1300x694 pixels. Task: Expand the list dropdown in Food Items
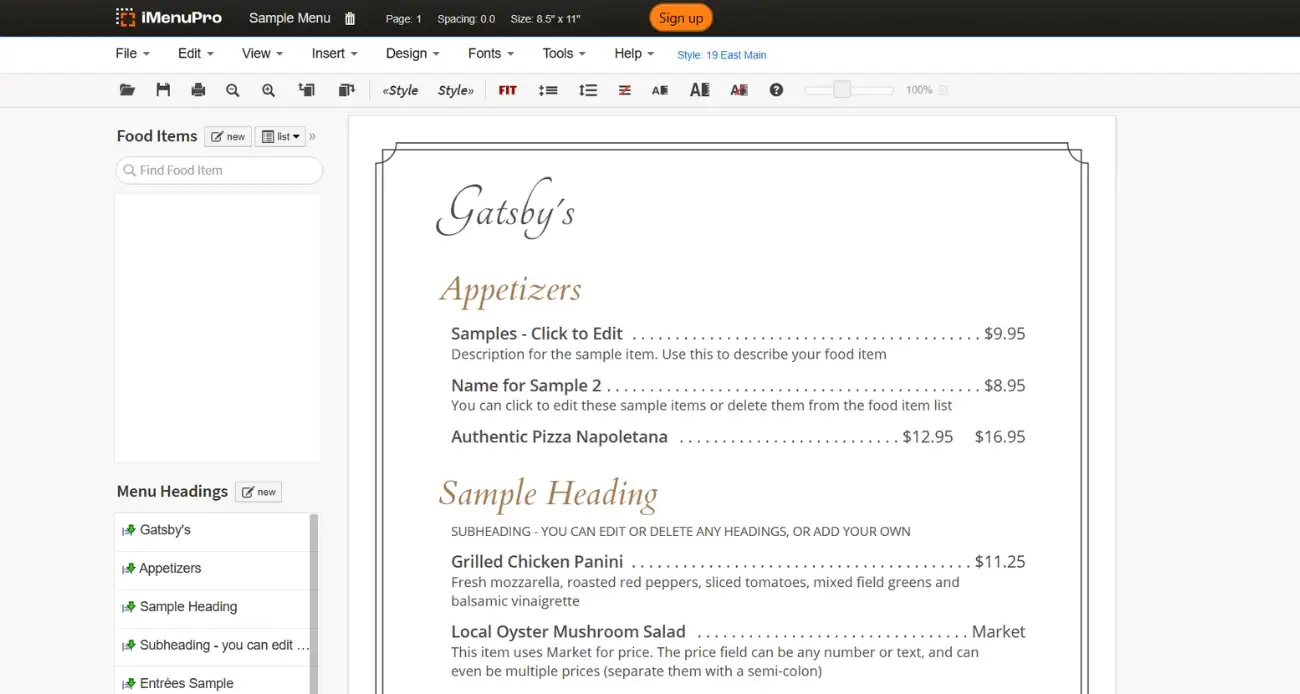point(280,136)
